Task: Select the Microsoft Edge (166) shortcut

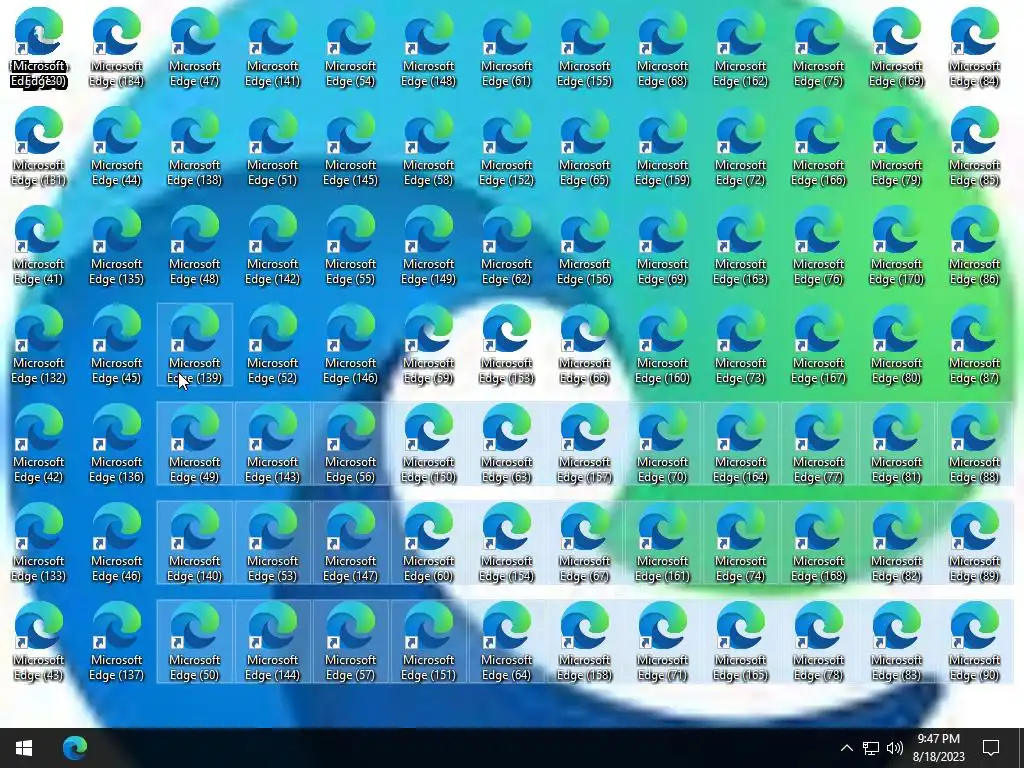Action: click(x=819, y=146)
